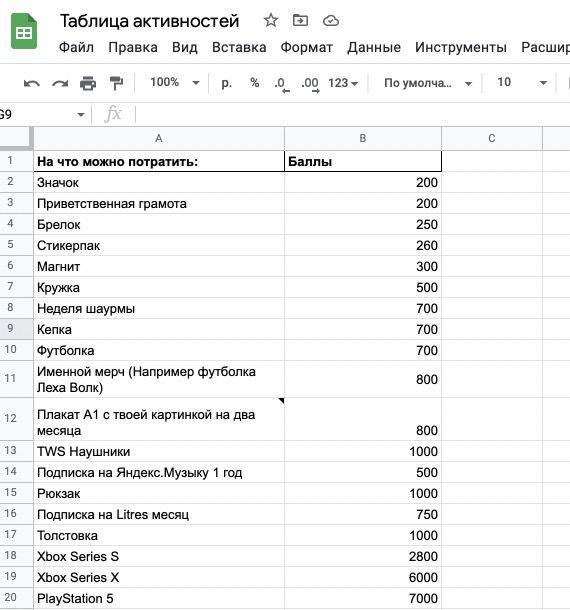The width and height of the screenshot is (570, 610).
Task: Click the Неделя шаурмы cell
Action: point(159,308)
